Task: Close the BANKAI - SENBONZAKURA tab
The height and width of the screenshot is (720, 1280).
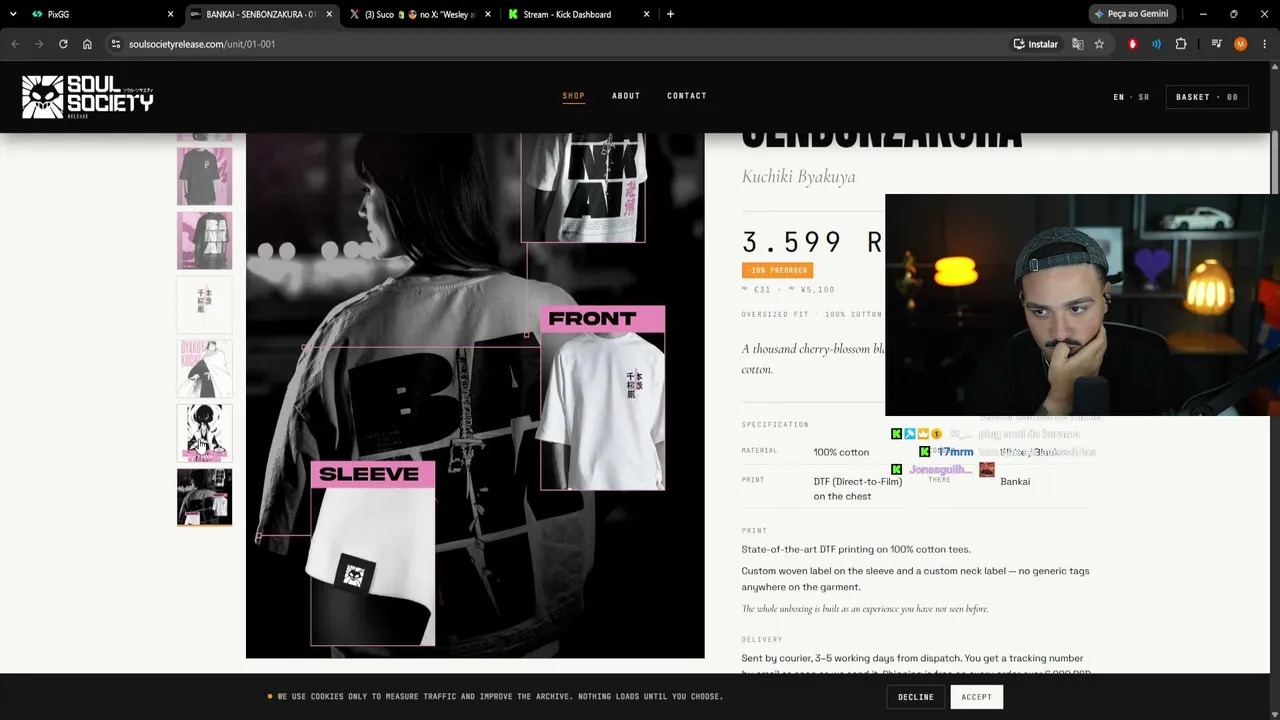Action: (x=329, y=14)
